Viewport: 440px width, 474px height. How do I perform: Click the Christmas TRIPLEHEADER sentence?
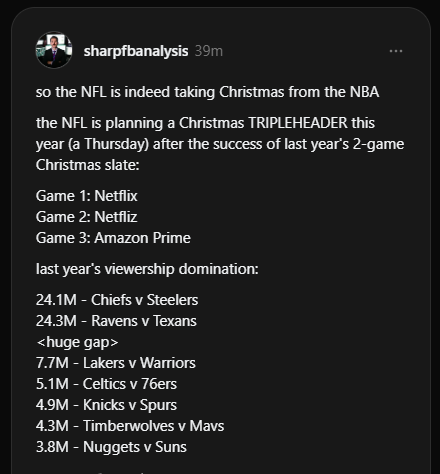point(220,144)
